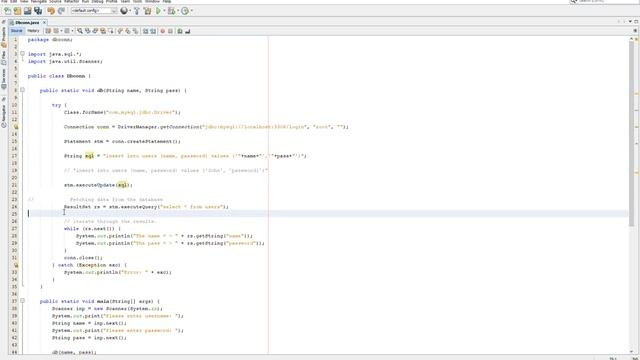Viewport: 640px width, 360px height.
Task: Click the Stop Macro Recording icon
Action: pos(170,31)
